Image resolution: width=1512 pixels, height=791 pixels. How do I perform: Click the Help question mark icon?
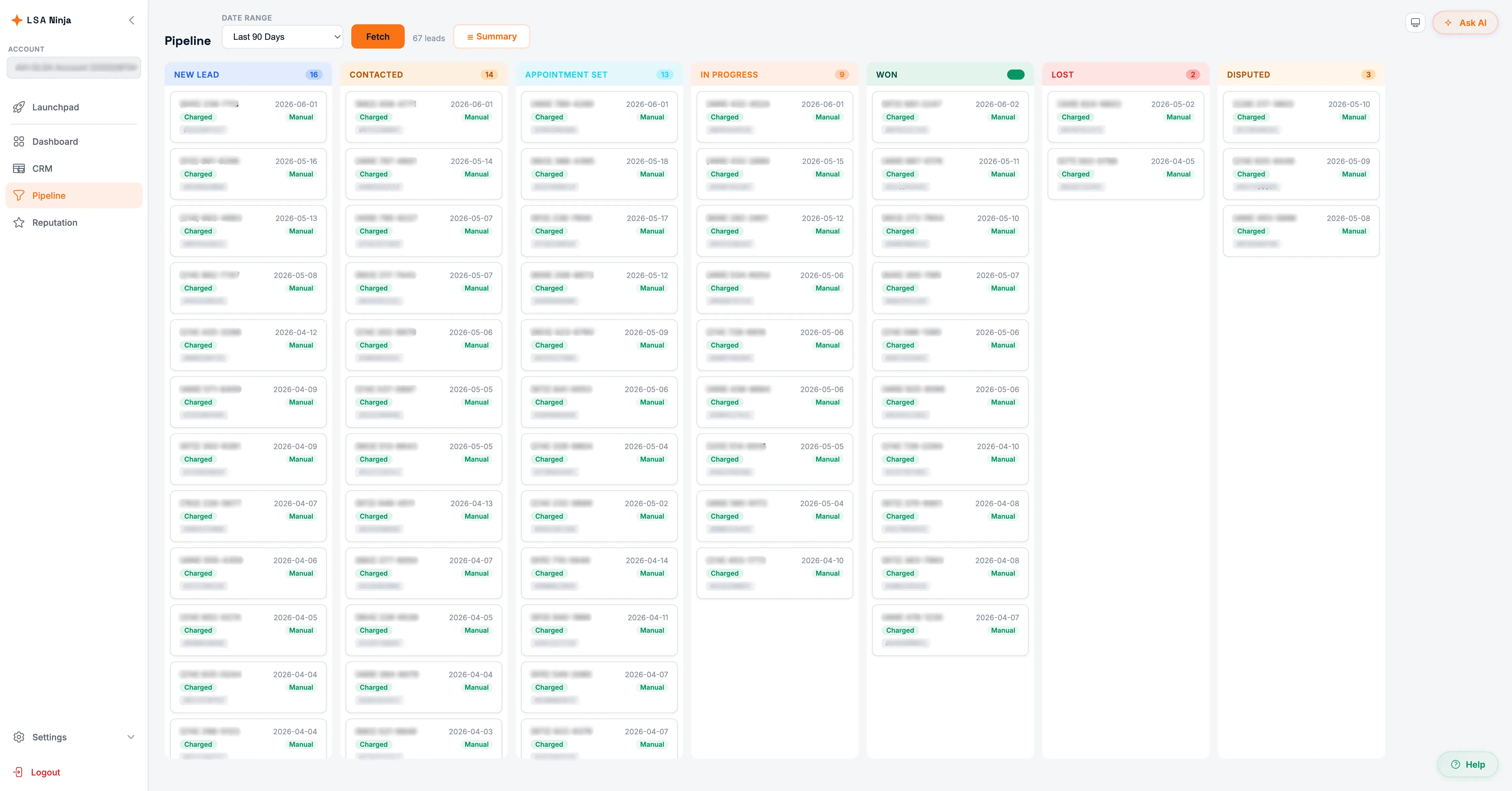[1455, 764]
